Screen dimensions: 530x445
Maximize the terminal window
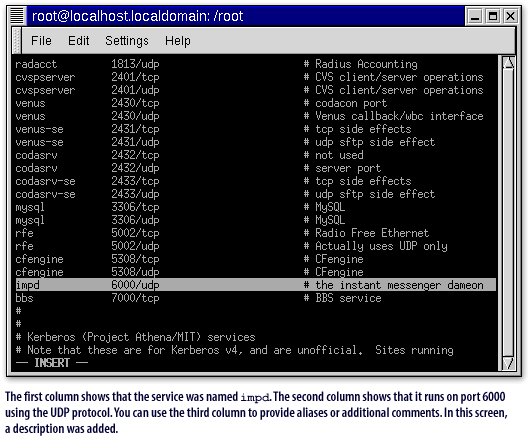pos(493,16)
